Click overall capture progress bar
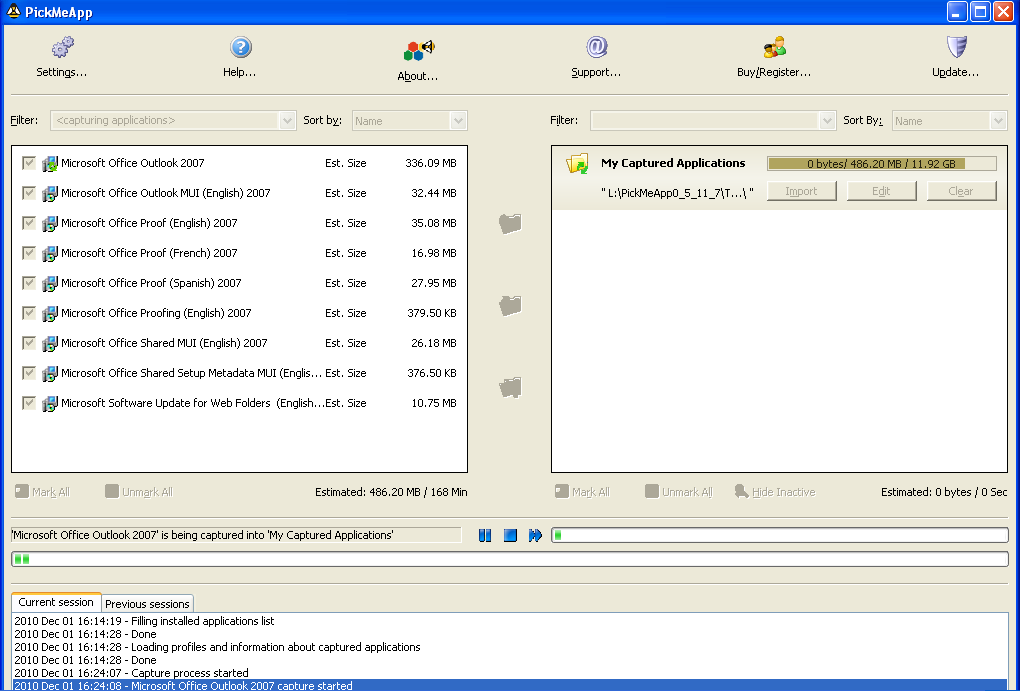 click(510, 559)
